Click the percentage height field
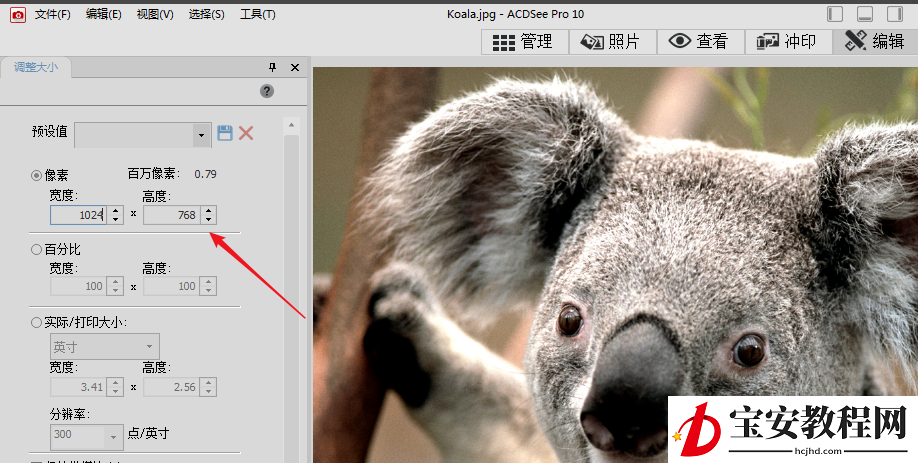 (172, 286)
